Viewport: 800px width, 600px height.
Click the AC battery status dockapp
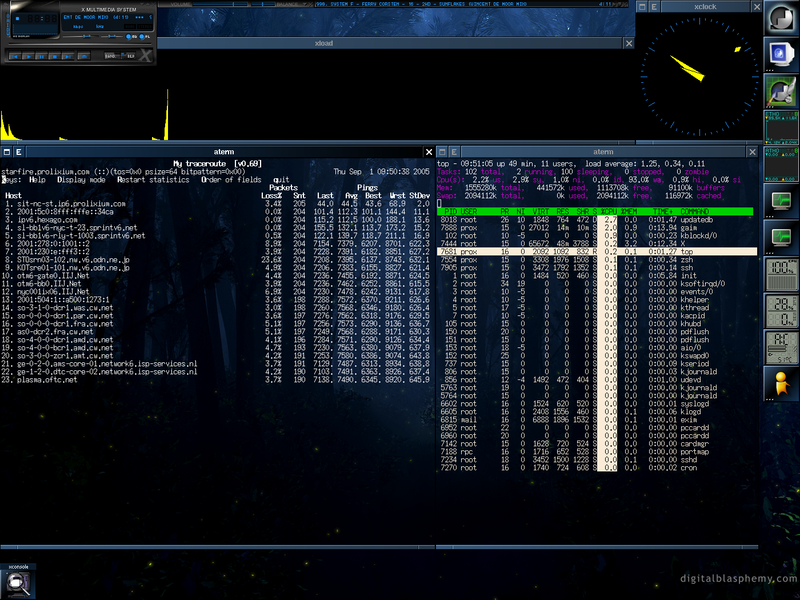click(781, 347)
